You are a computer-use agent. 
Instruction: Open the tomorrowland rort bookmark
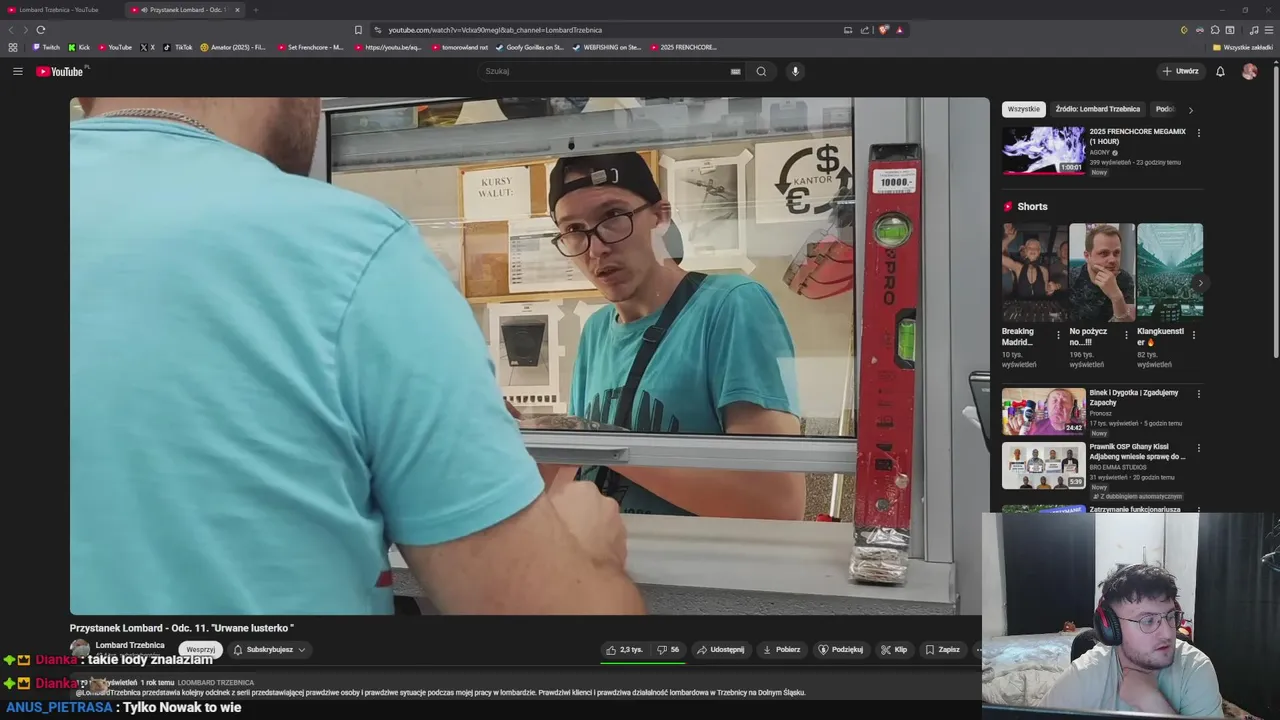point(460,47)
